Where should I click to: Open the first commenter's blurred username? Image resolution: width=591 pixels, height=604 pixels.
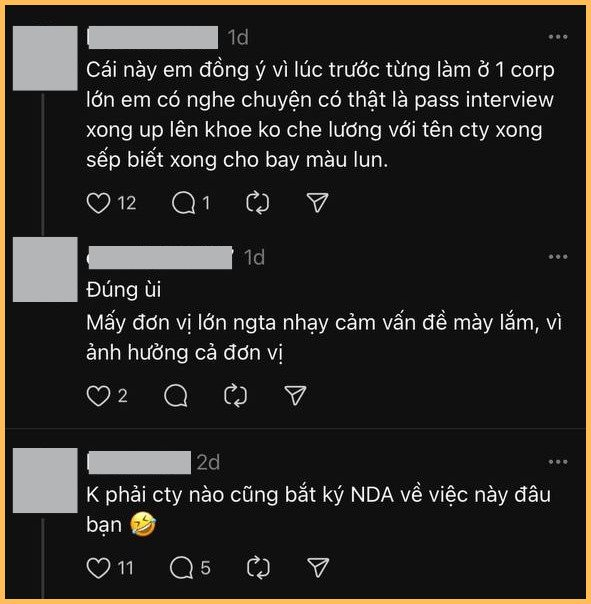click(153, 37)
